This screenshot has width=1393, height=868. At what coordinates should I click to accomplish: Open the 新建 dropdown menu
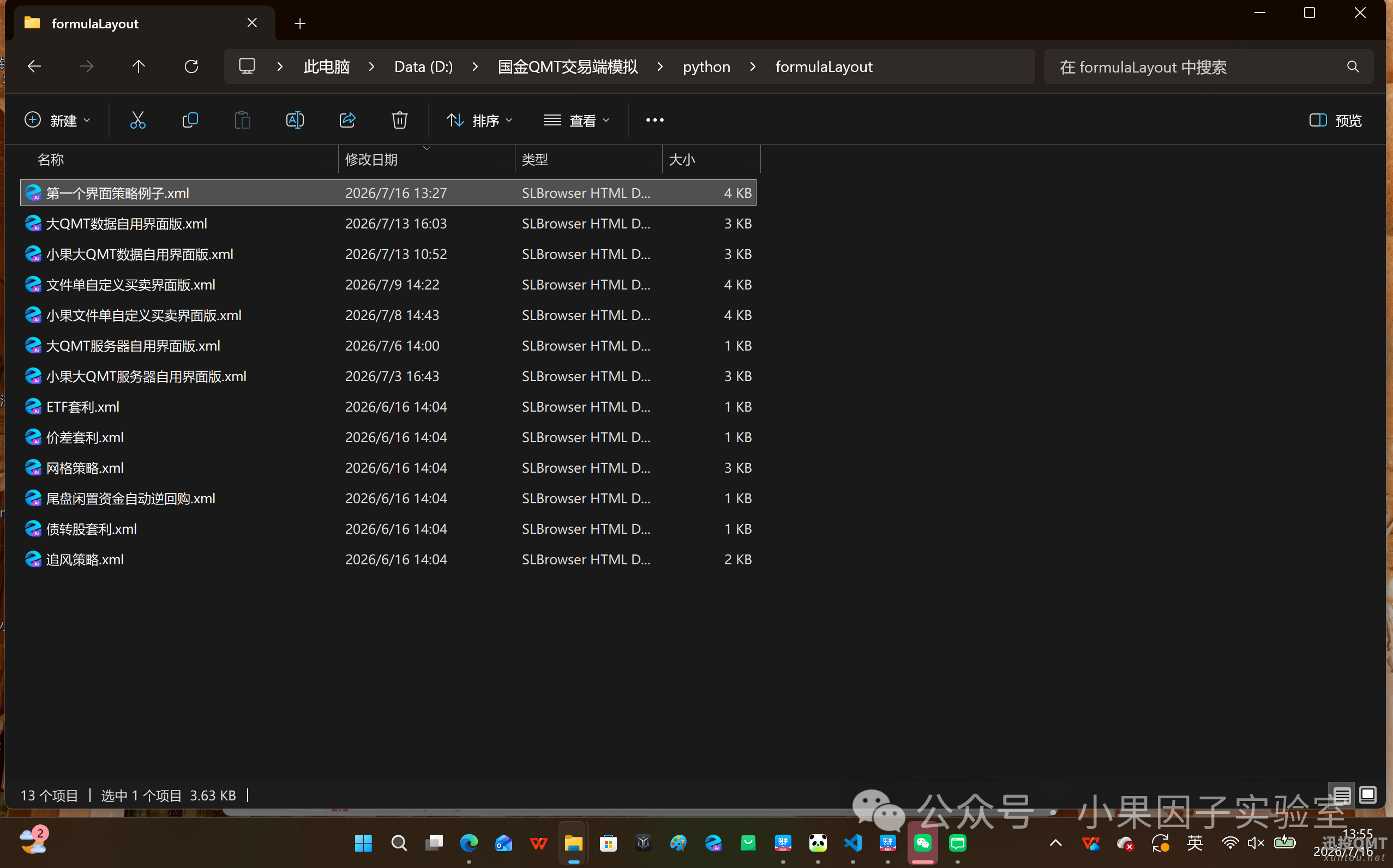[x=58, y=120]
